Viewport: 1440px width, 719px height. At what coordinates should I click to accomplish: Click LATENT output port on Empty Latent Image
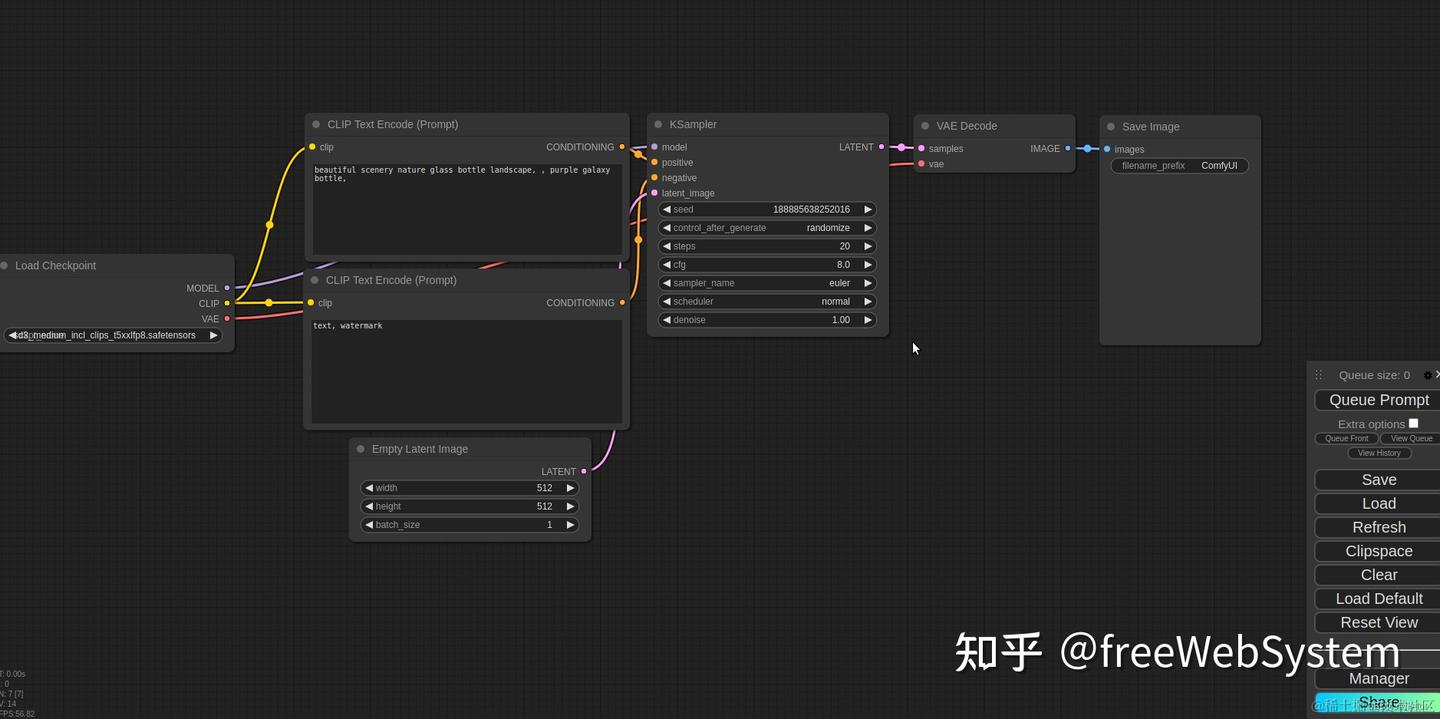(x=584, y=472)
